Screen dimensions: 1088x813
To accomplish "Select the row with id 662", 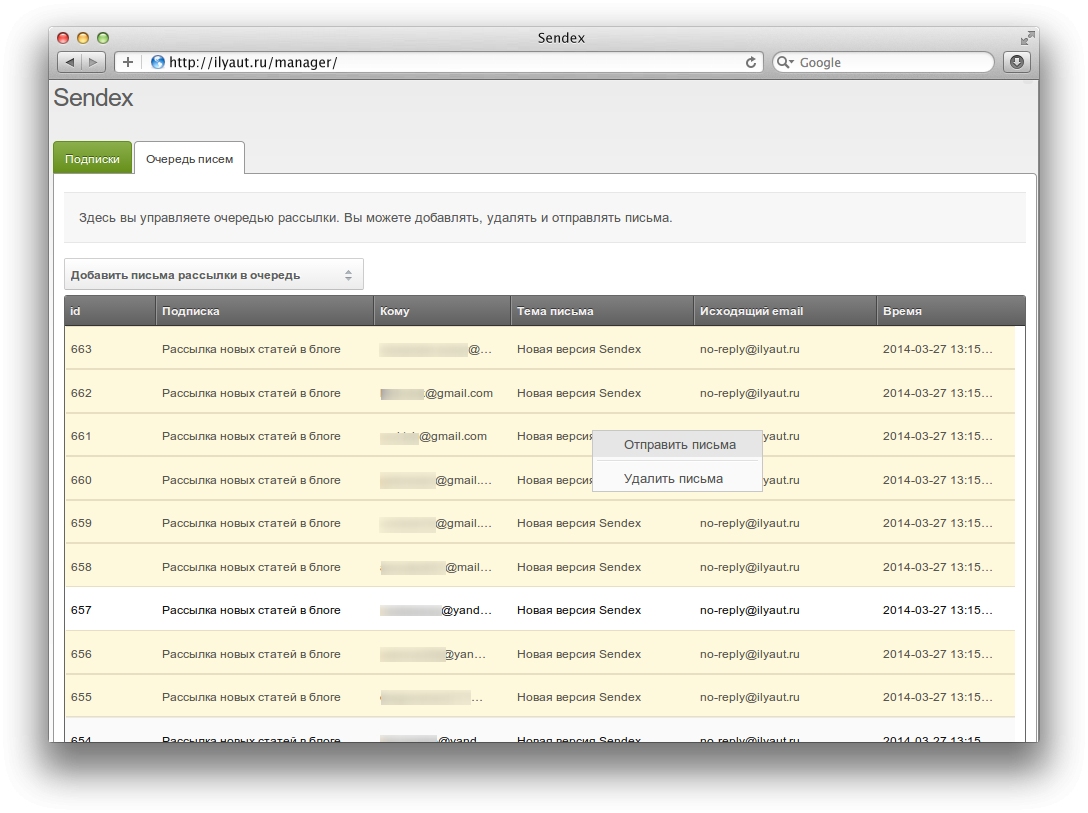I will point(540,393).
